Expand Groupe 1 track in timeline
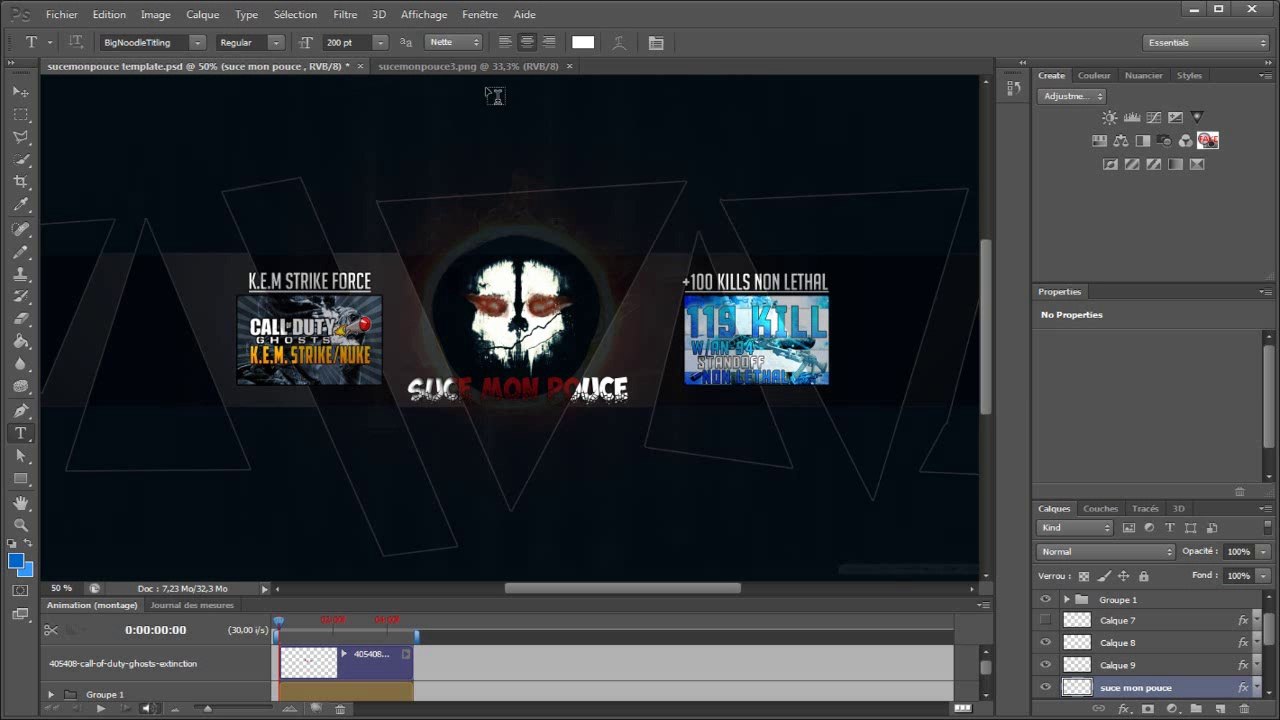The height and width of the screenshot is (720, 1280). click(51, 694)
